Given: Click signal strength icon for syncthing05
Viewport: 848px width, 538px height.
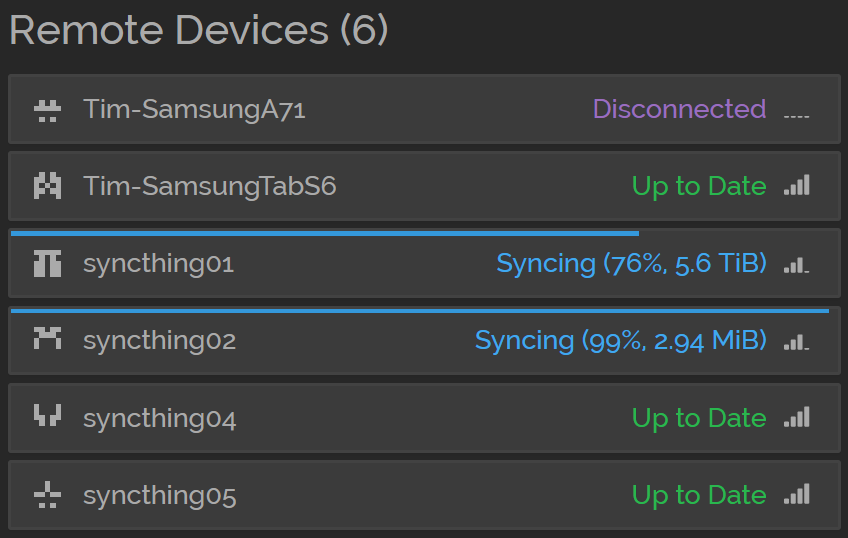Looking at the screenshot, I should (x=797, y=494).
